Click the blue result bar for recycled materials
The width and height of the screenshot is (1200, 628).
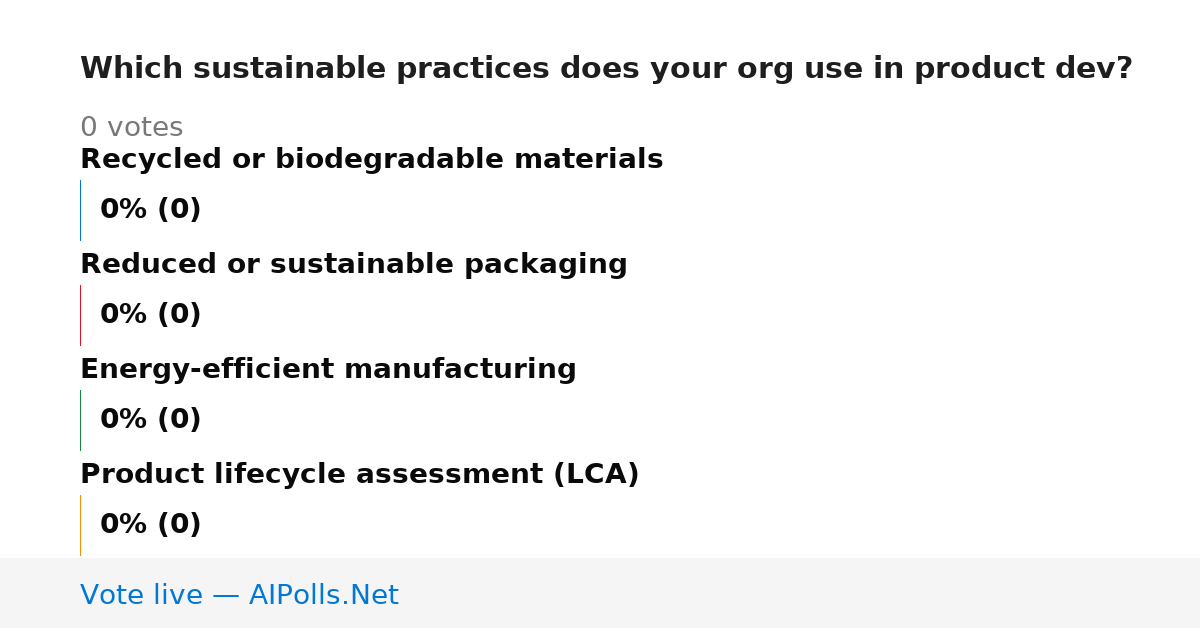[80, 210]
